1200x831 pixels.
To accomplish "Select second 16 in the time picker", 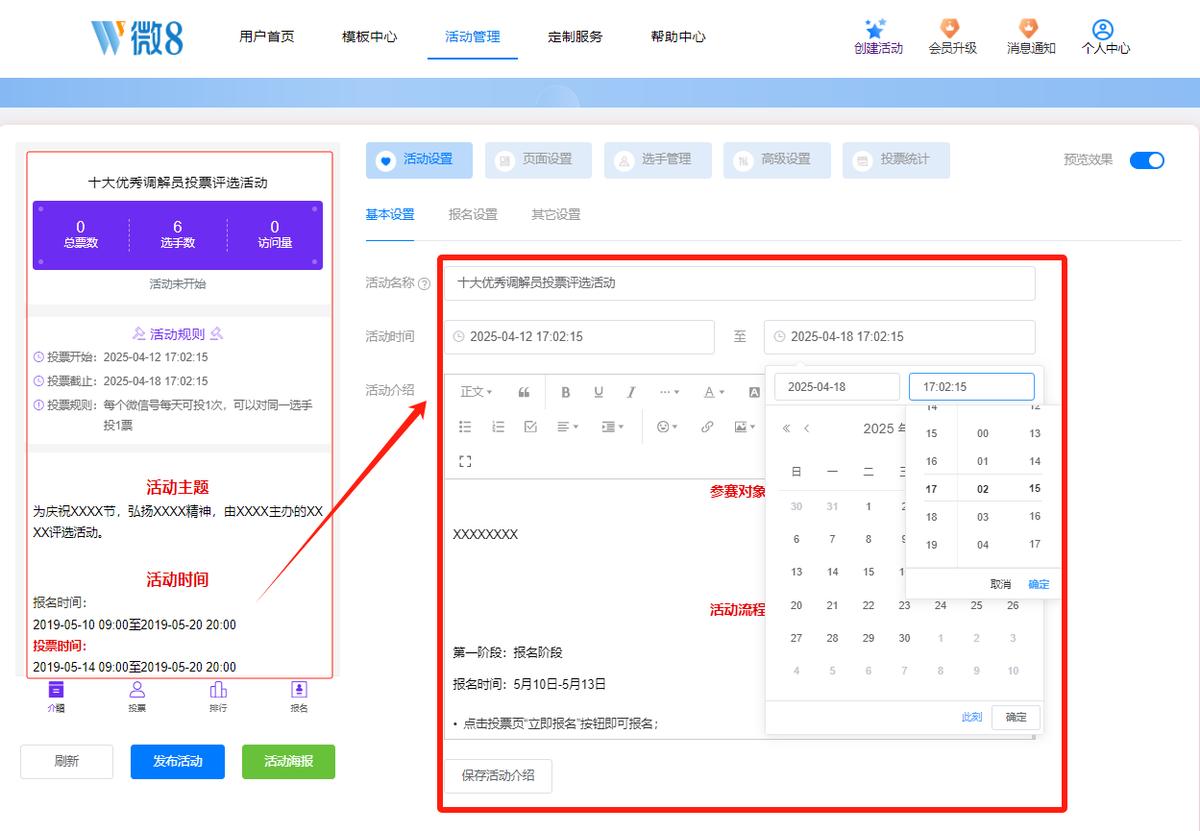I will coord(1035,517).
